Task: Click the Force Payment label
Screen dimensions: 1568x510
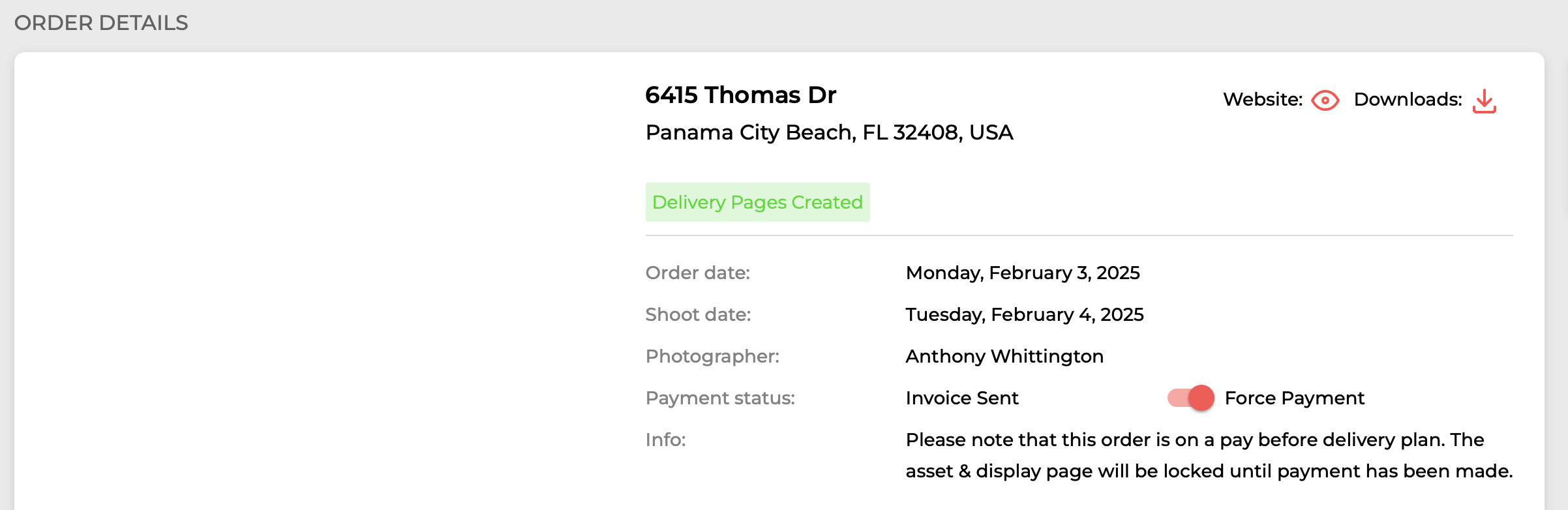Action: pyautogui.click(x=1294, y=398)
